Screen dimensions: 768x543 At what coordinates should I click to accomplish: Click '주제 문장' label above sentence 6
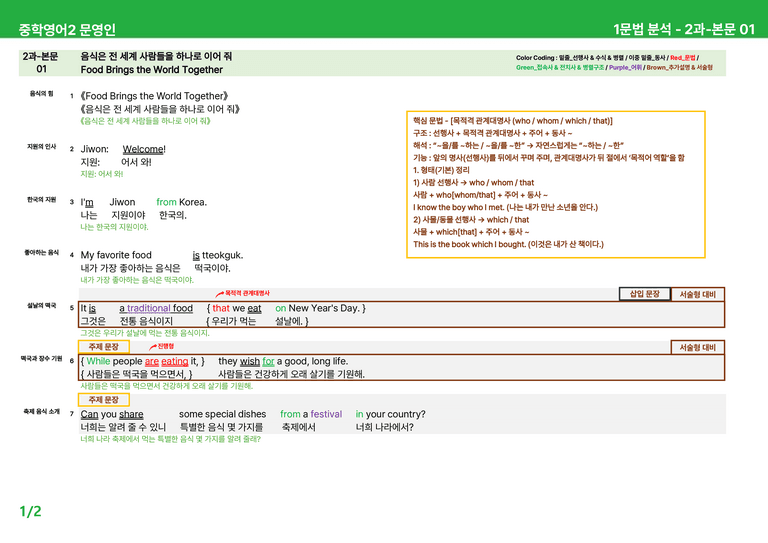pos(104,347)
